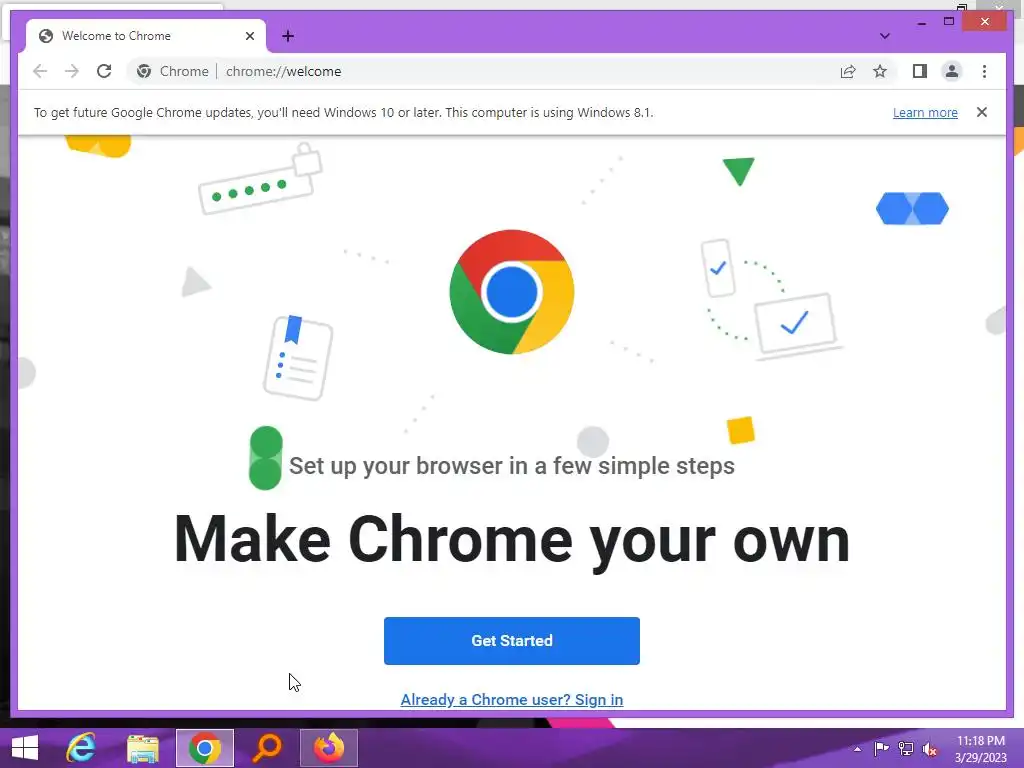Screen dimensions: 1024x768
Task: Click Chrome icon in the taskbar
Action: click(204, 748)
